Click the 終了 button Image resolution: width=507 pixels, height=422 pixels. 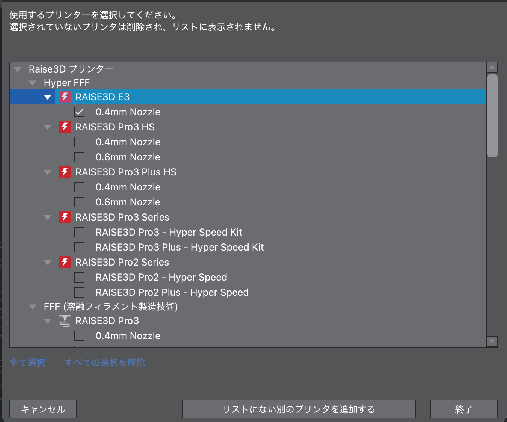click(464, 409)
